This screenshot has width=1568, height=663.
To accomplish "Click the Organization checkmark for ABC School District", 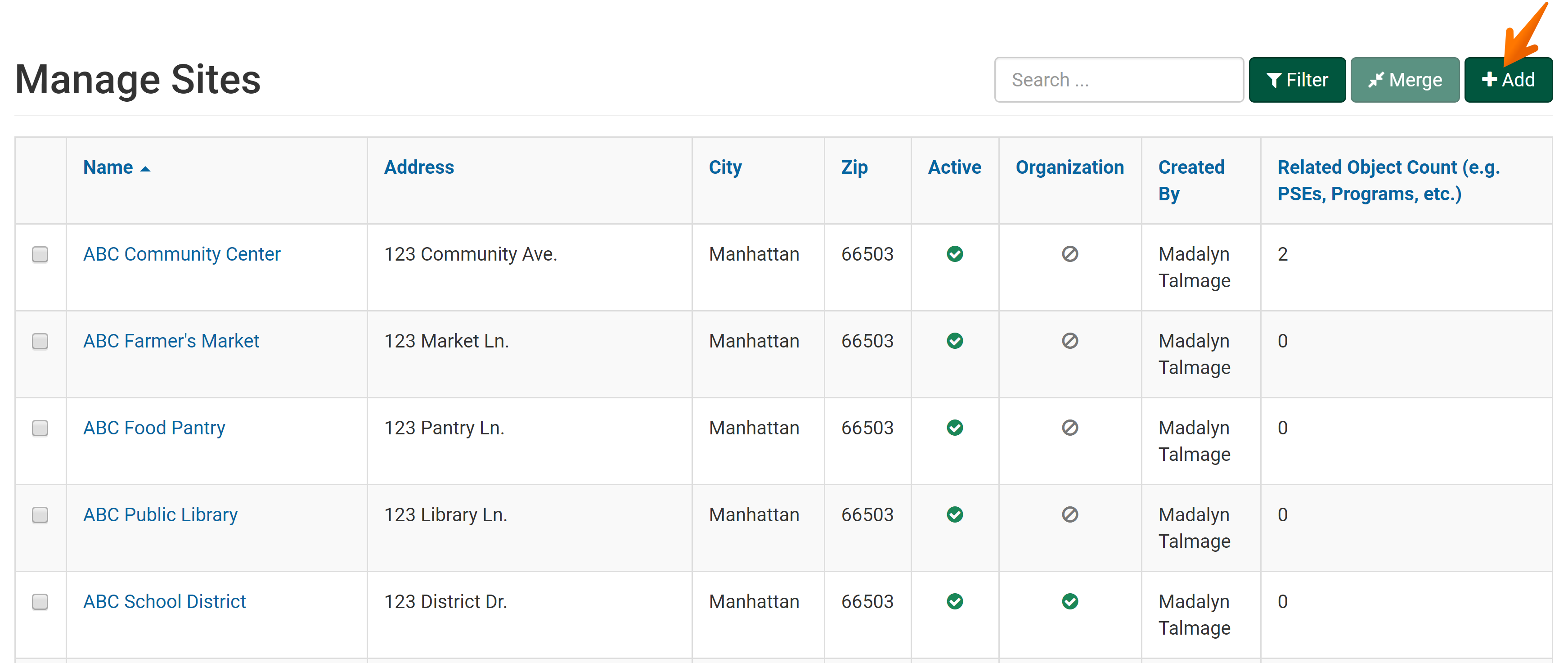I will coord(1069,601).
